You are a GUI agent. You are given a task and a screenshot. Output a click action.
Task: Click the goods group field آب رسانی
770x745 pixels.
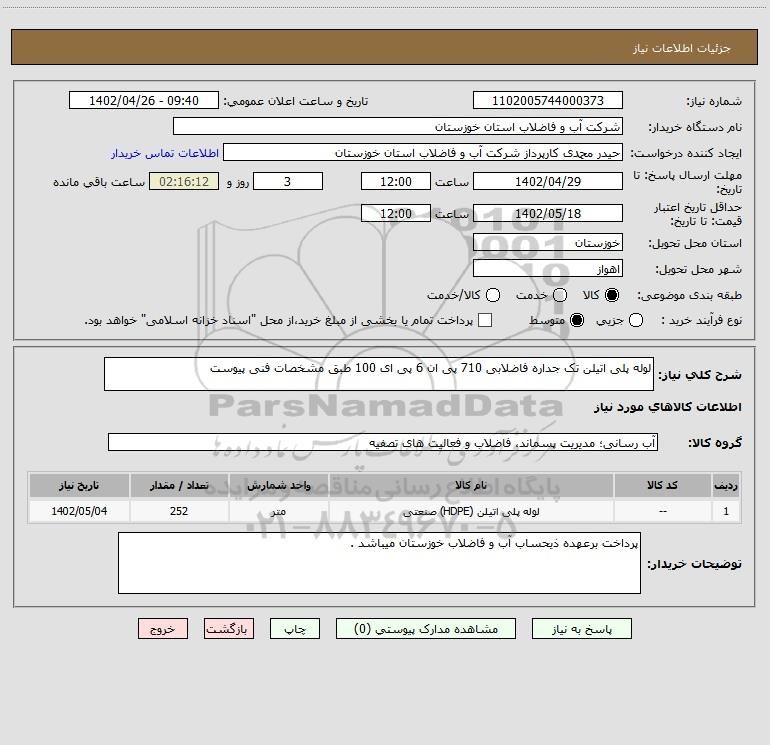coord(383,442)
